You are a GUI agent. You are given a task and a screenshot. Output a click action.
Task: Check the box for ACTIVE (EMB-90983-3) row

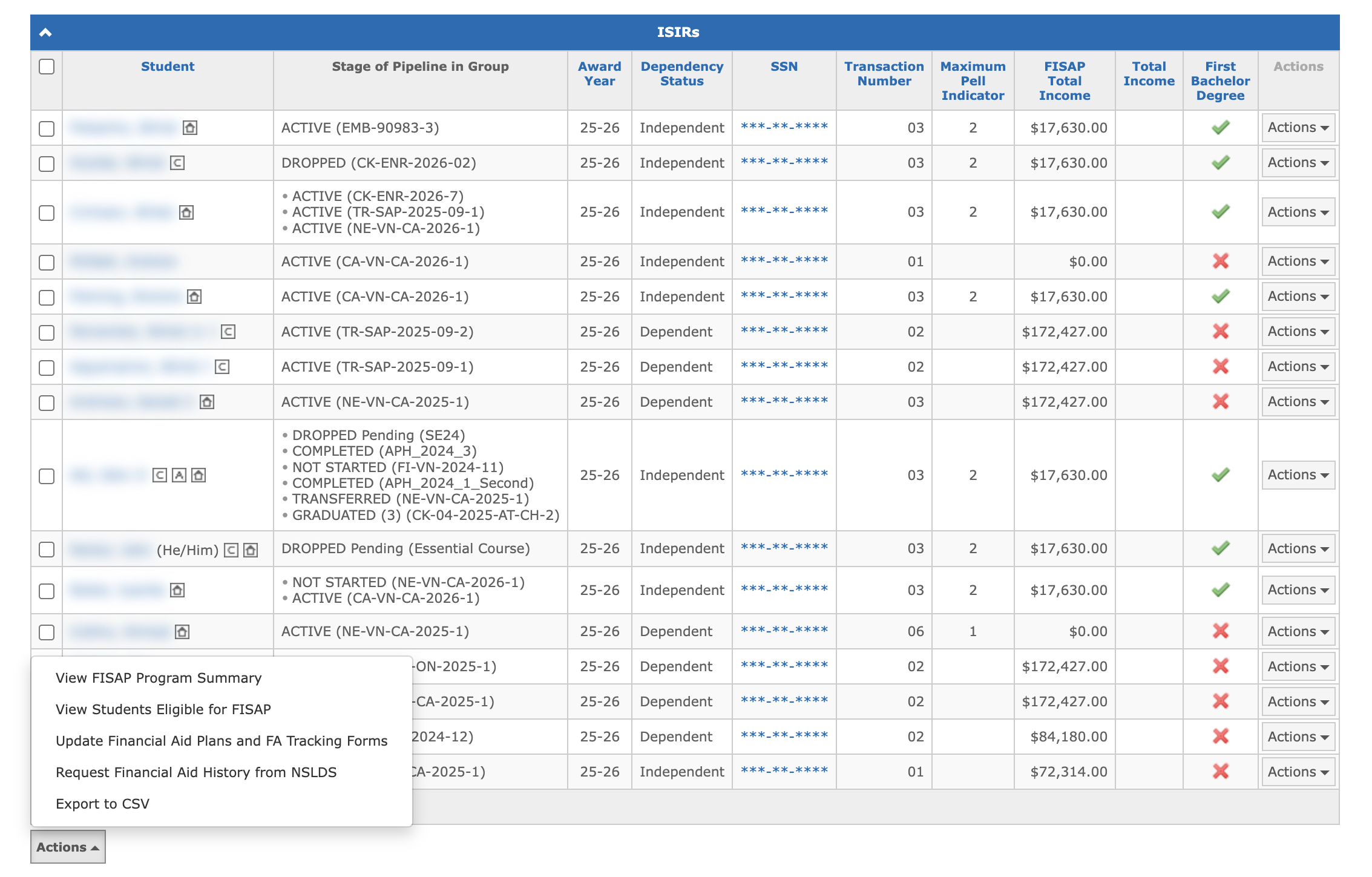click(47, 128)
